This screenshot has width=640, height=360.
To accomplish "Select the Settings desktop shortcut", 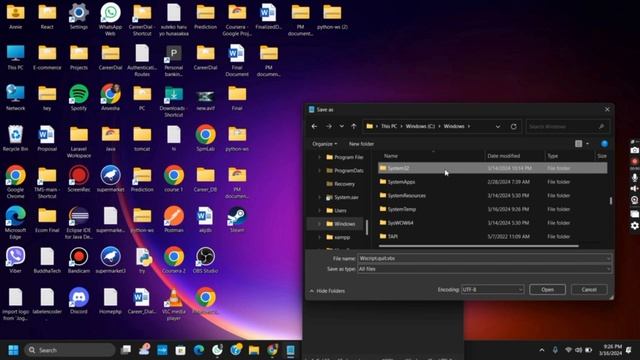I will click(x=79, y=16).
